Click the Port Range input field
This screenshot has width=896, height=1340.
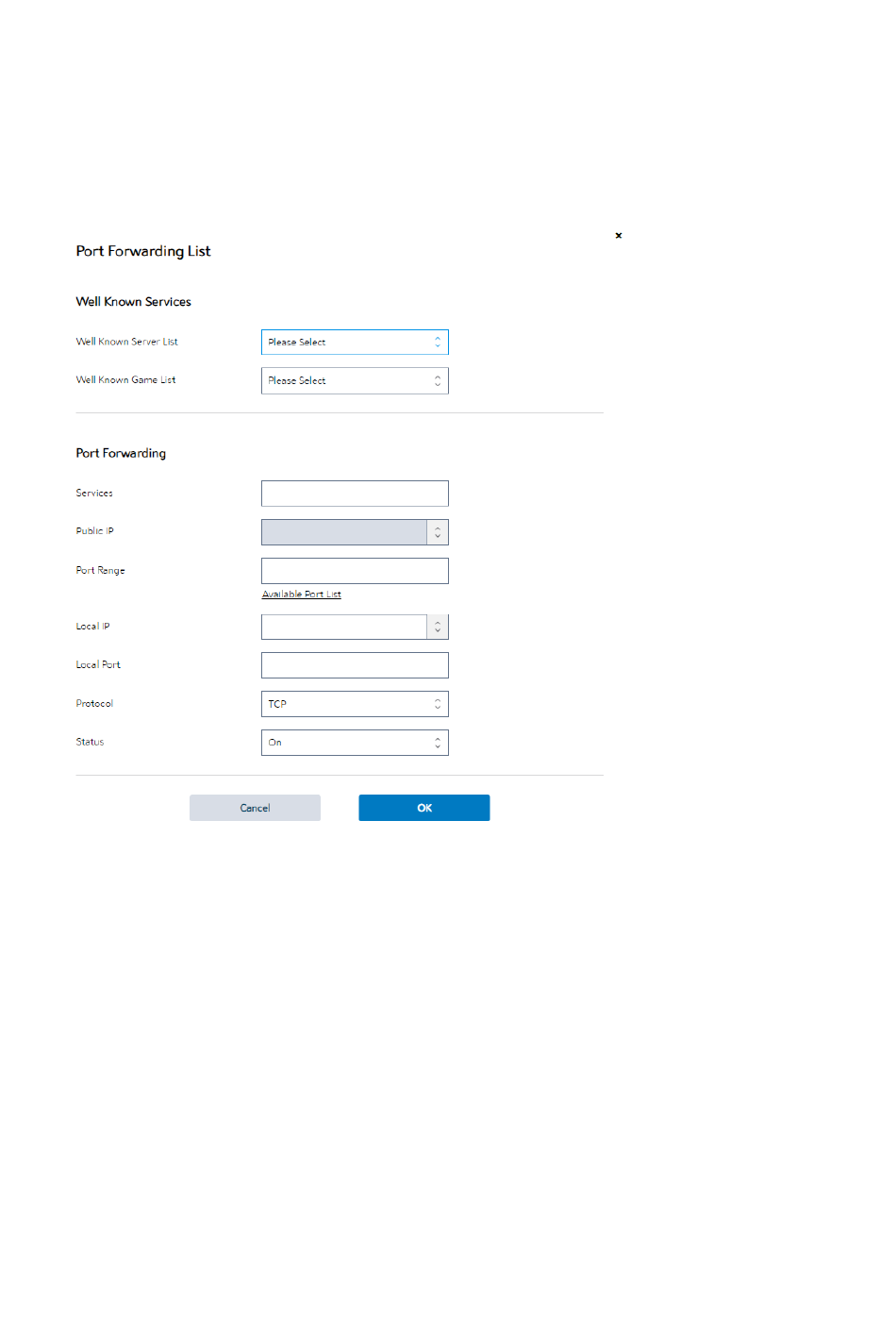[355, 571]
